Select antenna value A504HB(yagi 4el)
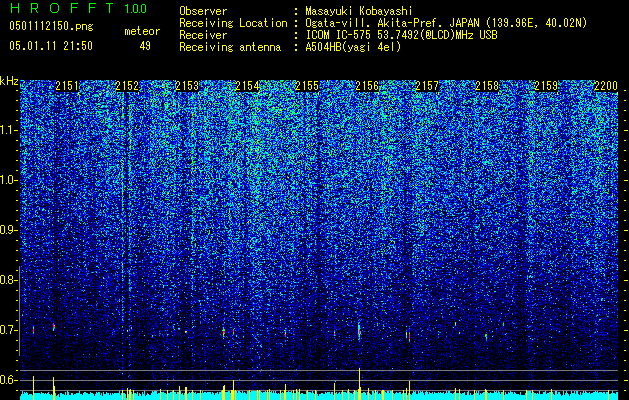The image size is (629, 400). (x=353, y=47)
